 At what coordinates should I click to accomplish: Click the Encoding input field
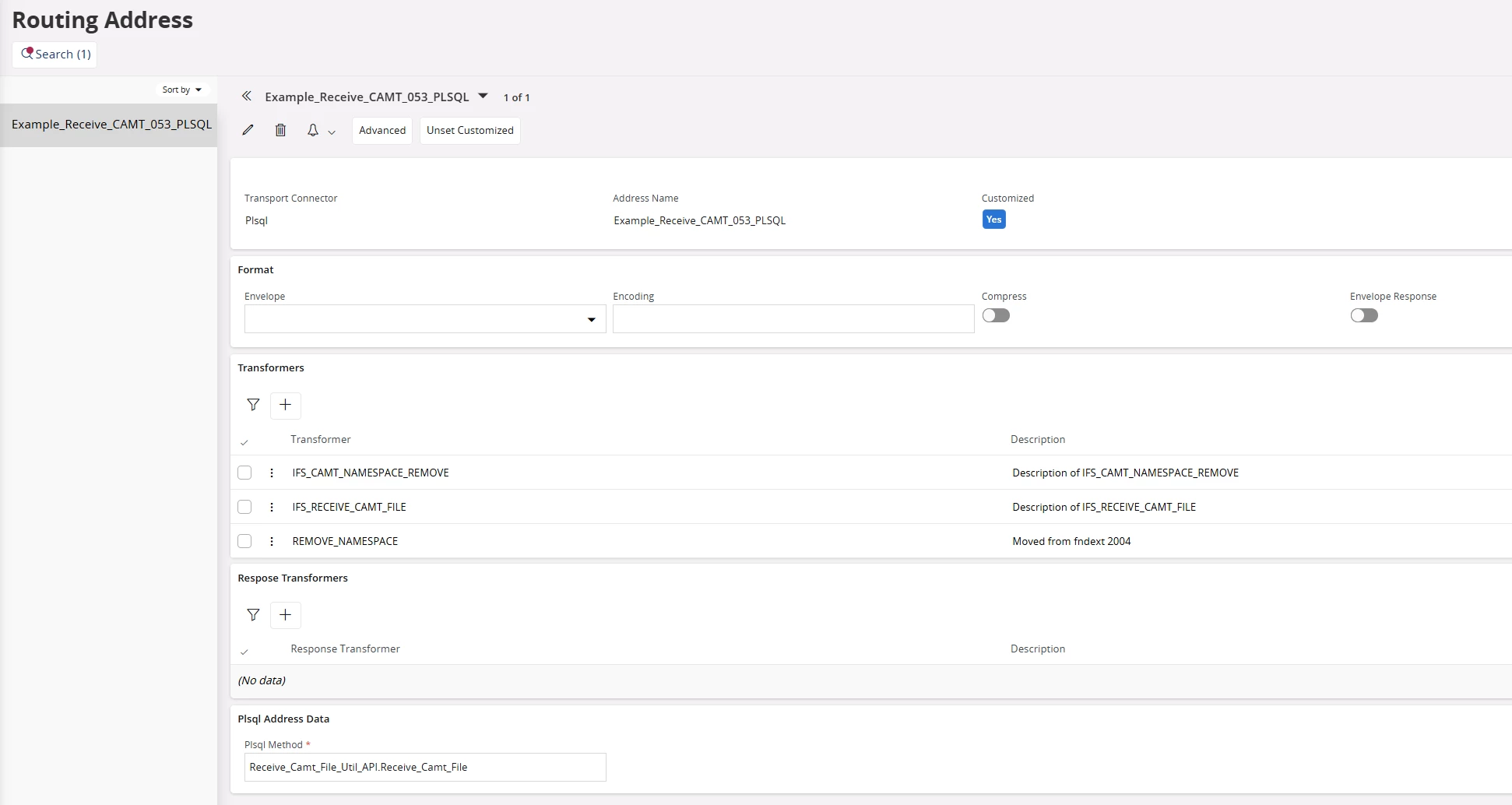point(793,319)
